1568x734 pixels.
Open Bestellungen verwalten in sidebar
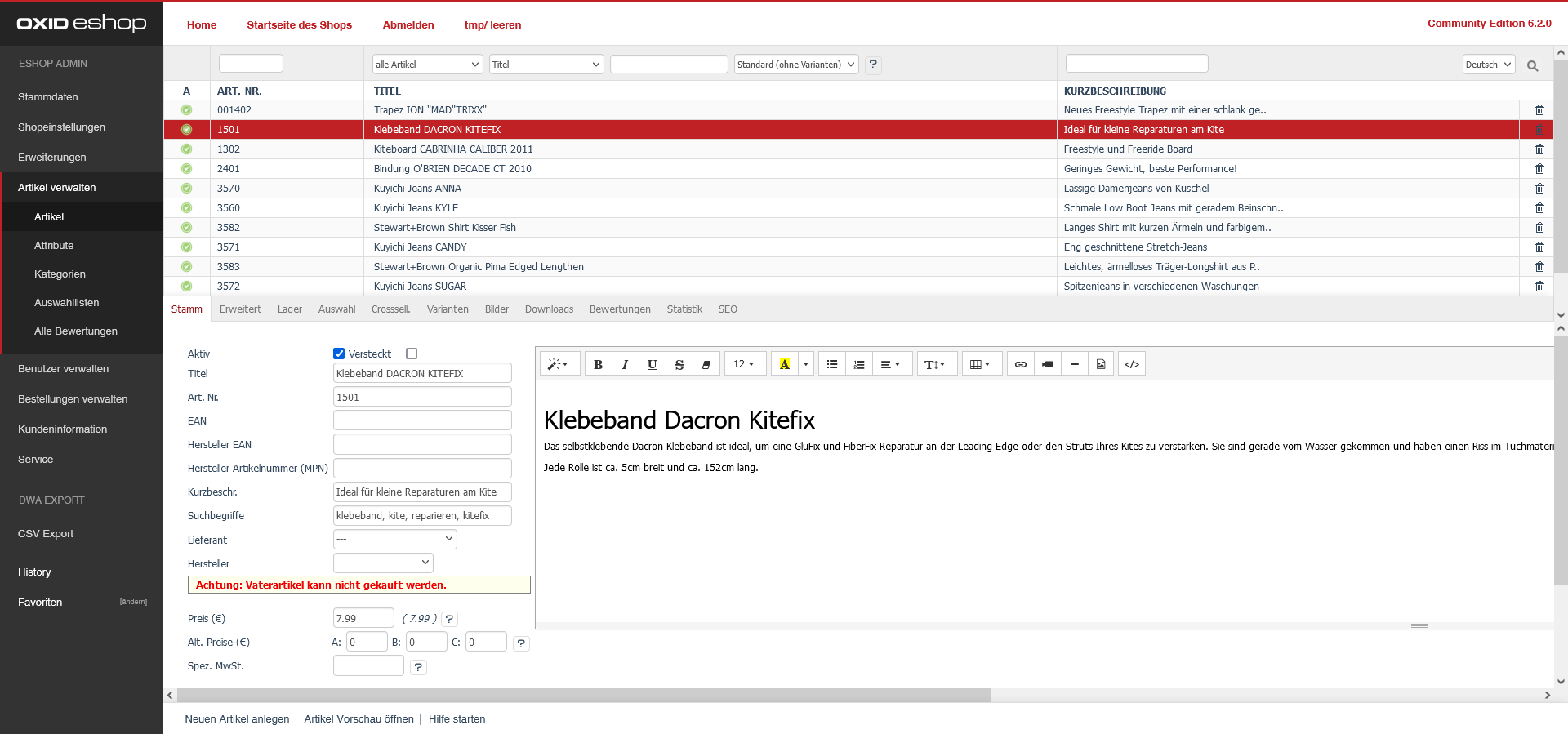pyautogui.click(x=73, y=399)
